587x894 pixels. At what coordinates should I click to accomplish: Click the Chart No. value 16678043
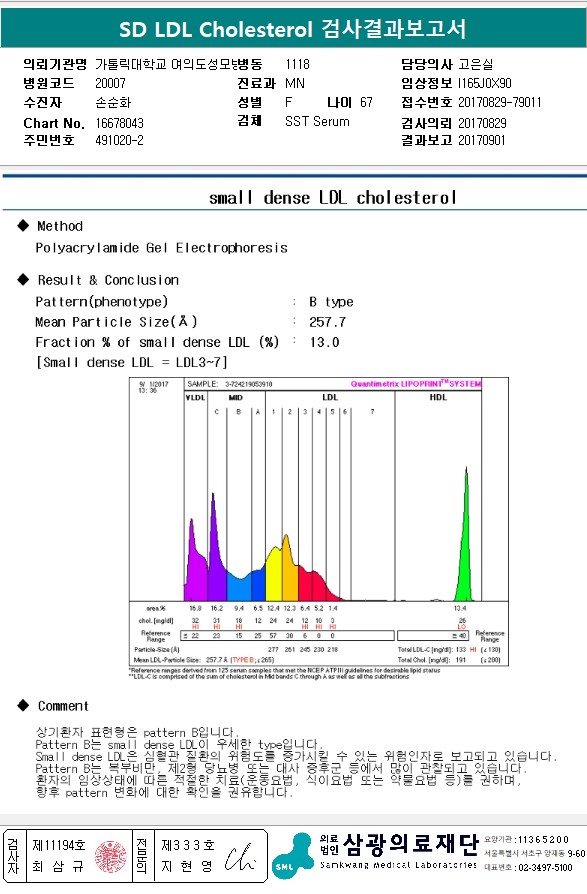coord(120,123)
